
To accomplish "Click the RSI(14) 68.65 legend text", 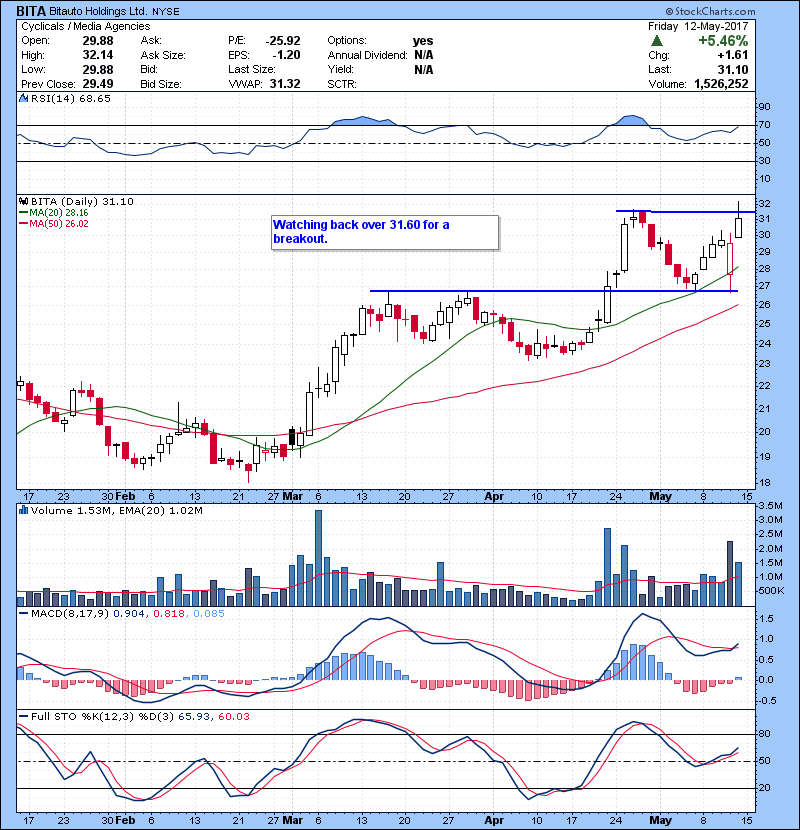I will 70,98.
